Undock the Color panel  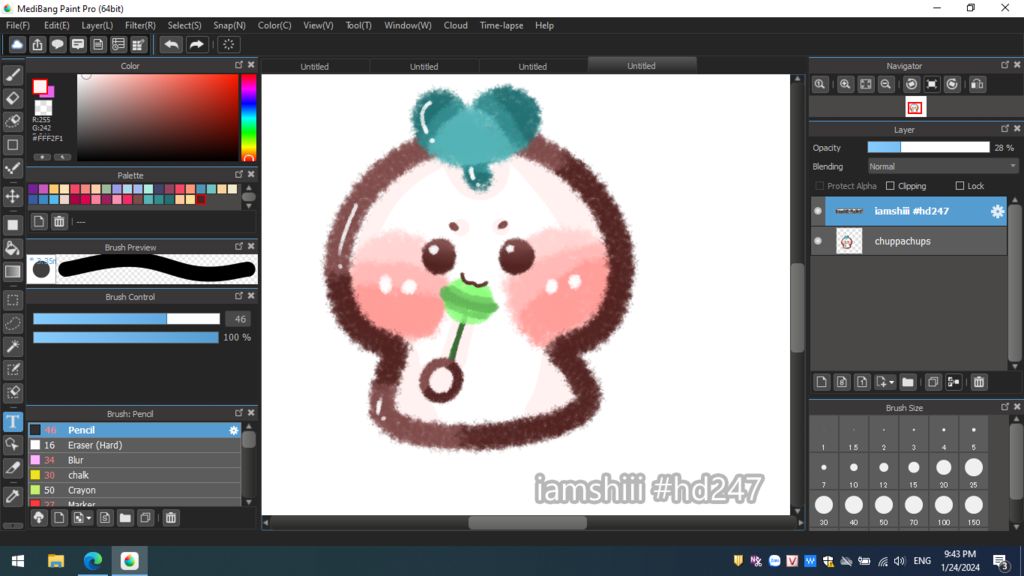point(238,65)
